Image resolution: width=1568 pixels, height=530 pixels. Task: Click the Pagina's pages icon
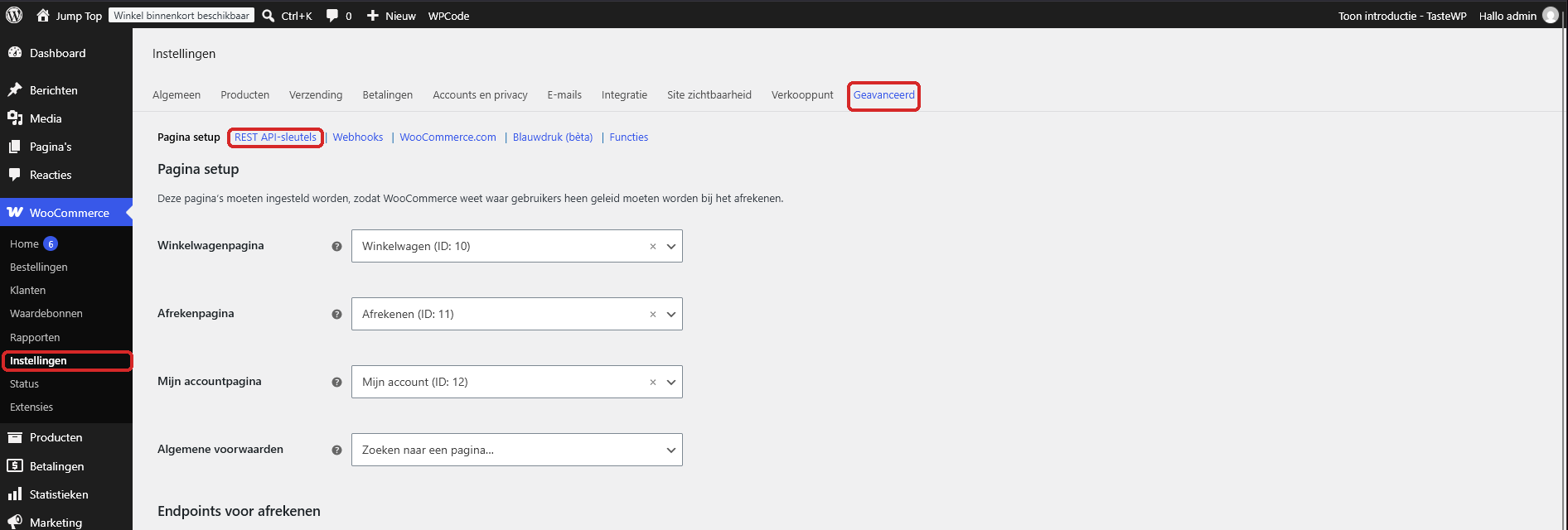click(x=15, y=147)
